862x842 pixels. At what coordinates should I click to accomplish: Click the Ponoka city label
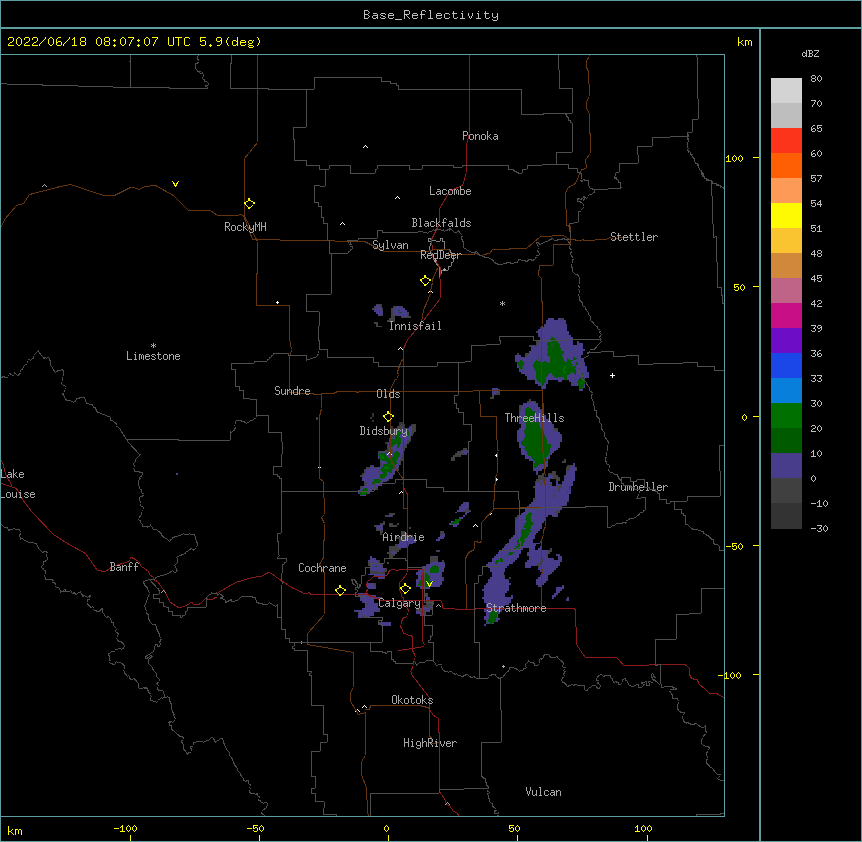tap(480, 136)
